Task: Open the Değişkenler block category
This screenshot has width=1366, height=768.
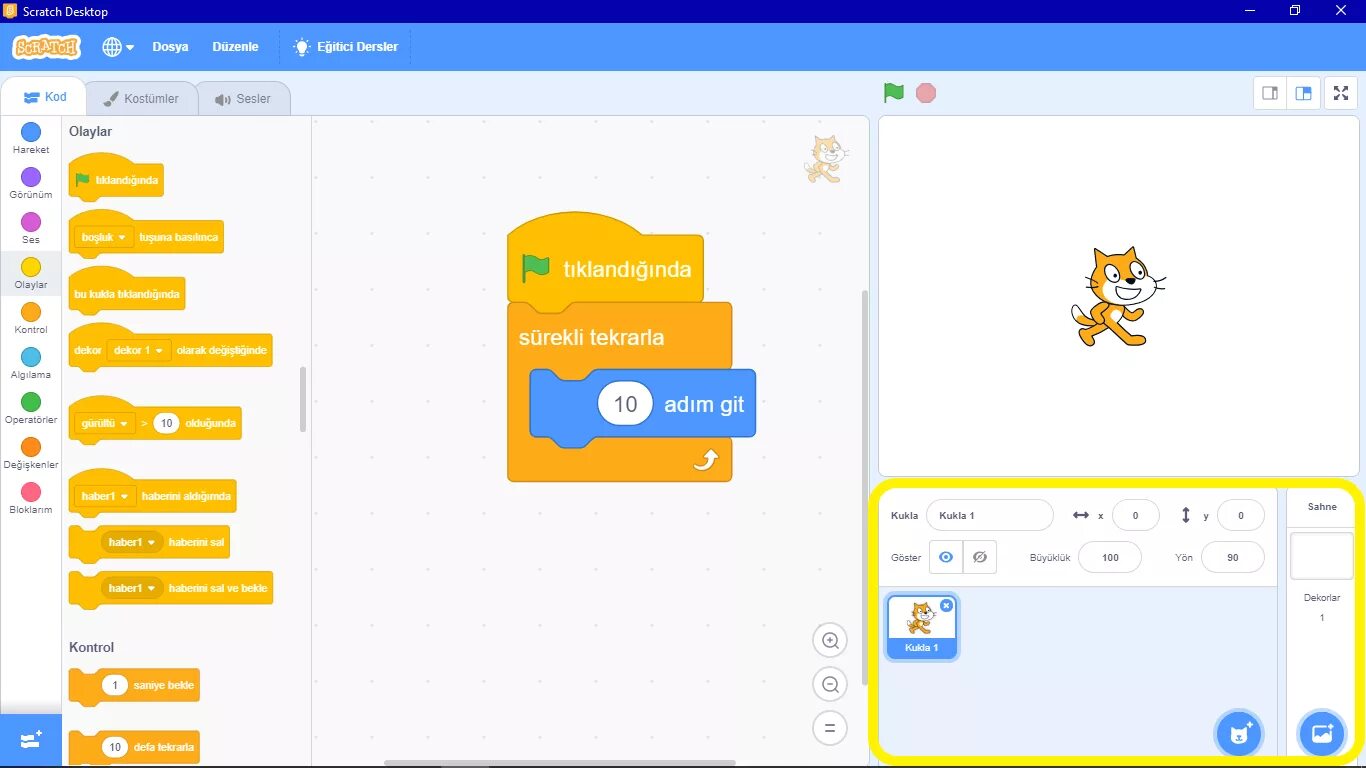Action: (x=31, y=453)
